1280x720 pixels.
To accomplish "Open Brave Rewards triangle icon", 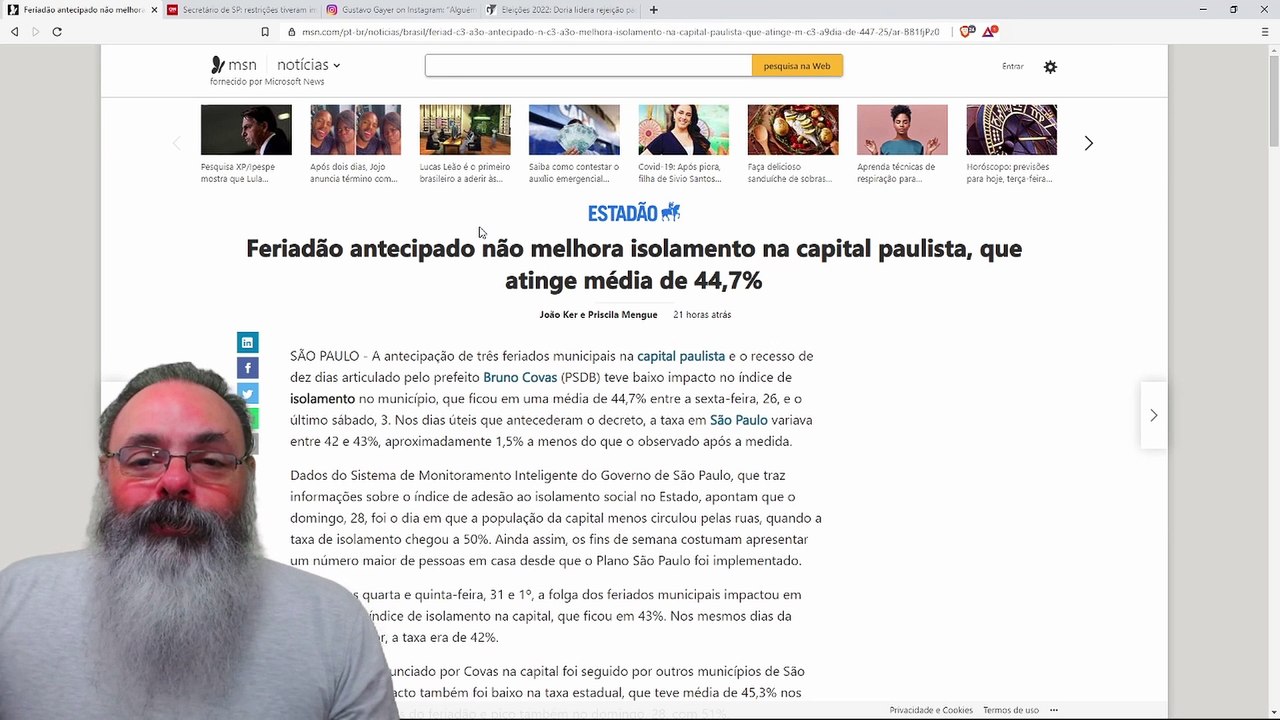I will tap(989, 32).
